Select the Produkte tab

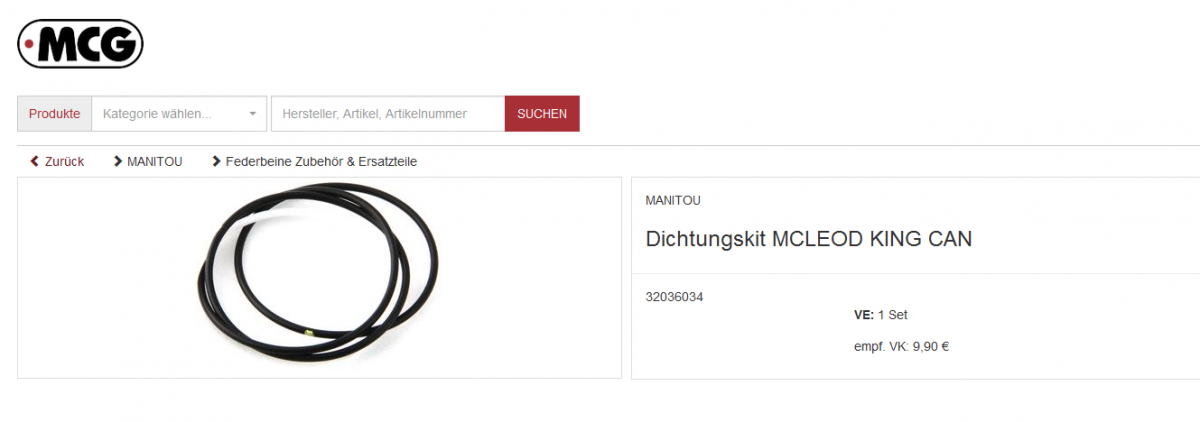[54, 114]
